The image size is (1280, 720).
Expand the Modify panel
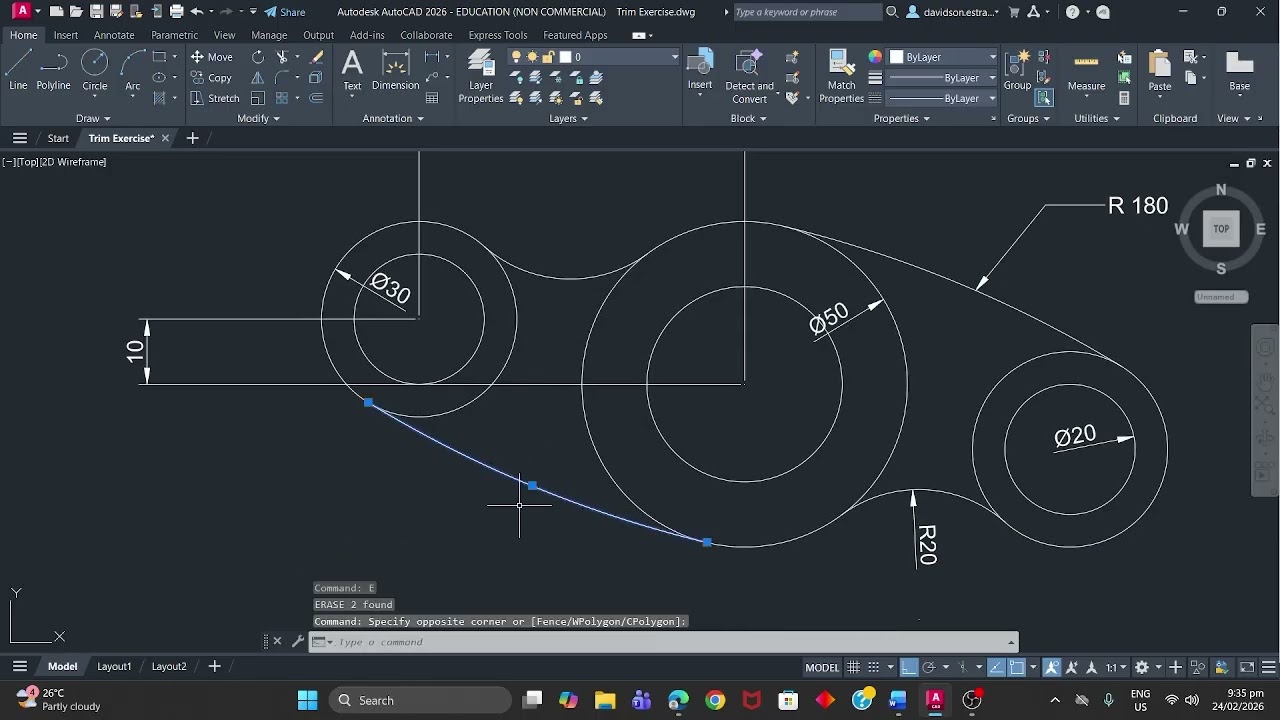[x=258, y=118]
